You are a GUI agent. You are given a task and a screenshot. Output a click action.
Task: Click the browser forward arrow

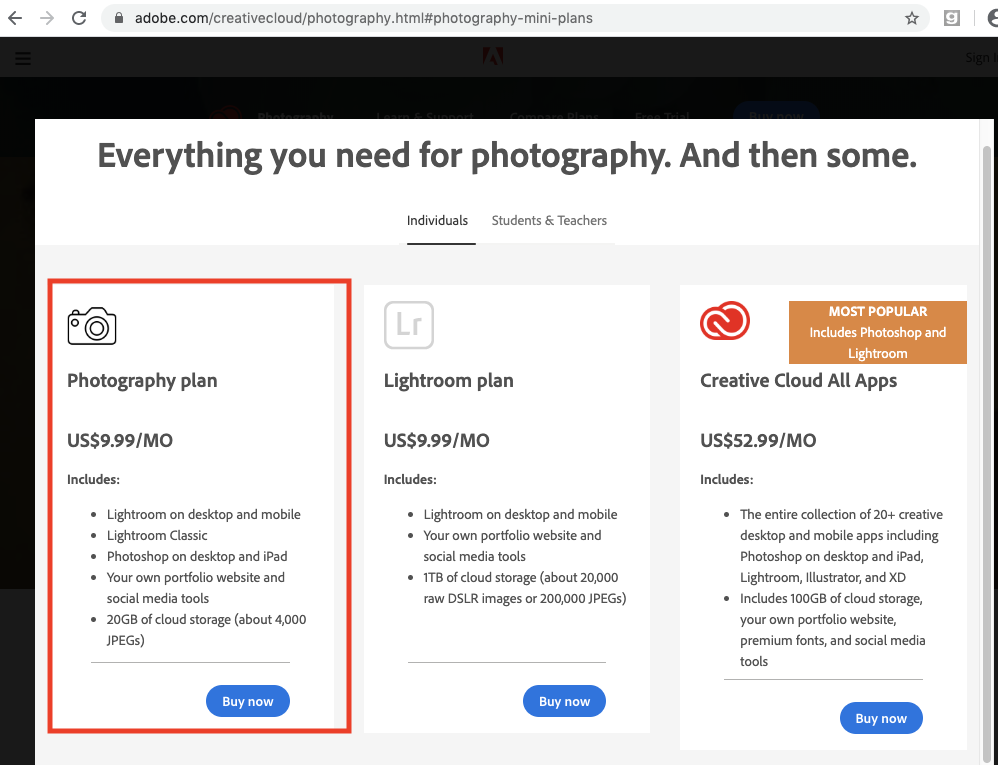point(47,18)
